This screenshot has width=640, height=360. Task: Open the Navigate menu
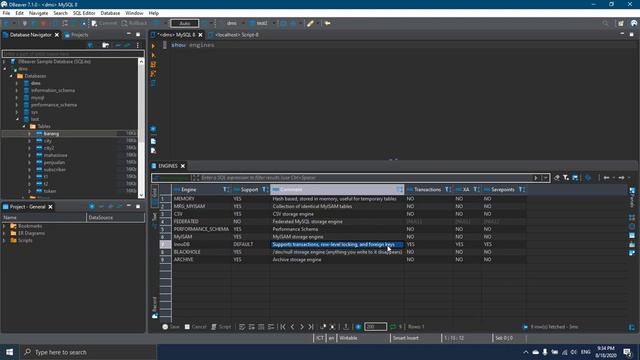pyautogui.click(x=38, y=13)
